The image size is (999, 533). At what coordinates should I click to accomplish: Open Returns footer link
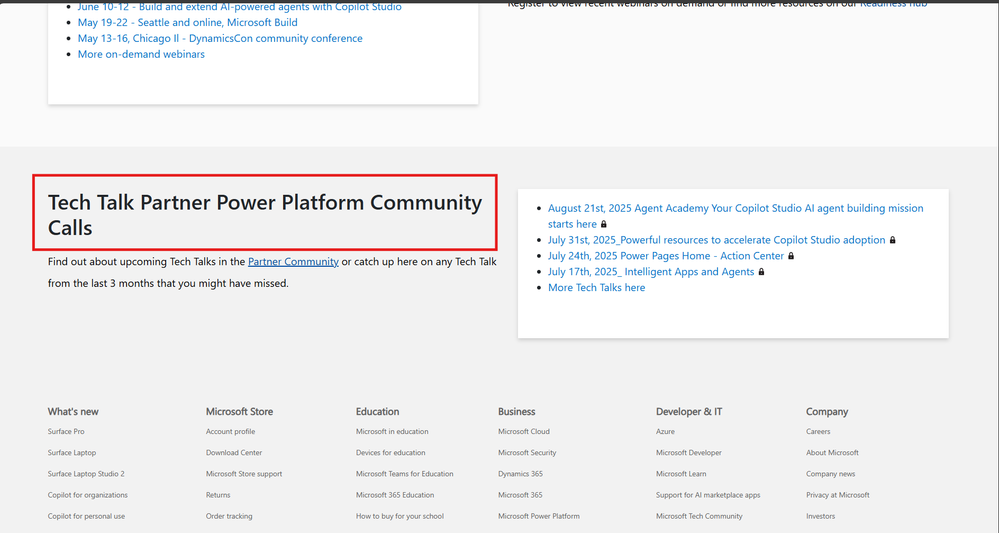(x=218, y=495)
